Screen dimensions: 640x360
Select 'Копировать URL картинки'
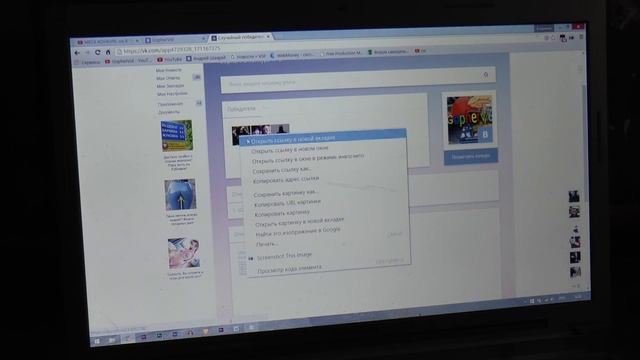point(287,203)
